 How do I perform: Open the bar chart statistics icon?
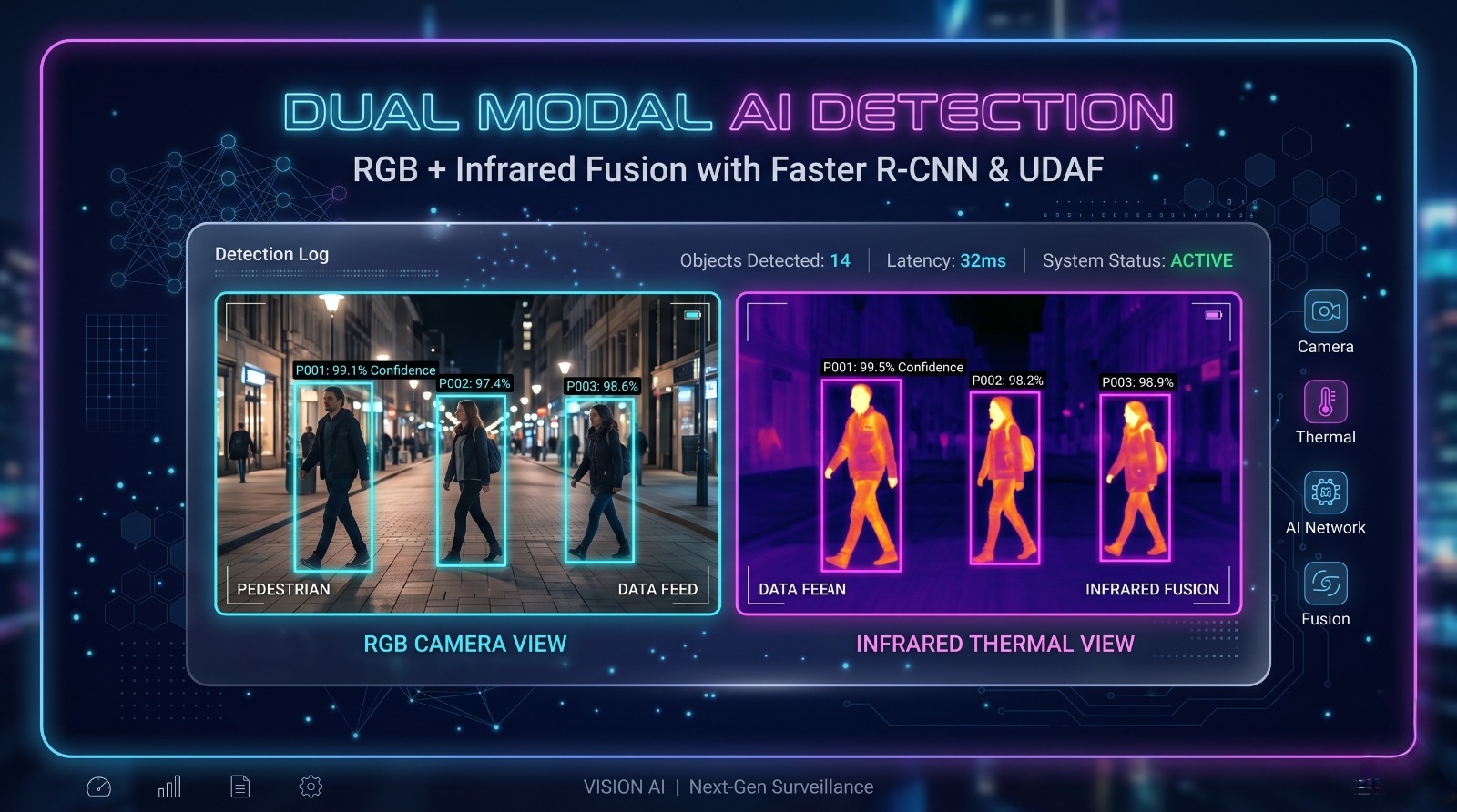coord(169,787)
